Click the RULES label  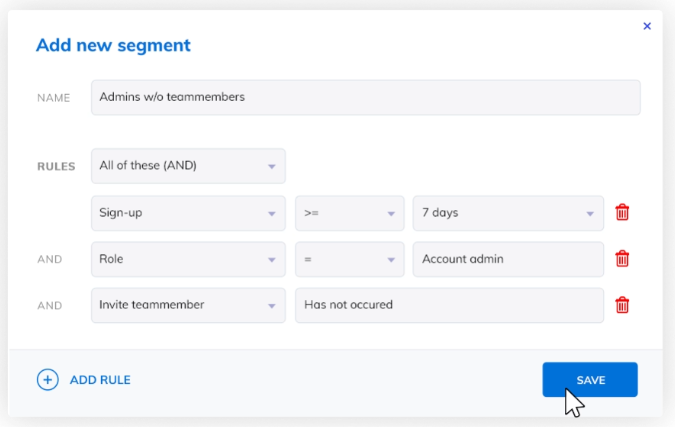tap(56, 166)
